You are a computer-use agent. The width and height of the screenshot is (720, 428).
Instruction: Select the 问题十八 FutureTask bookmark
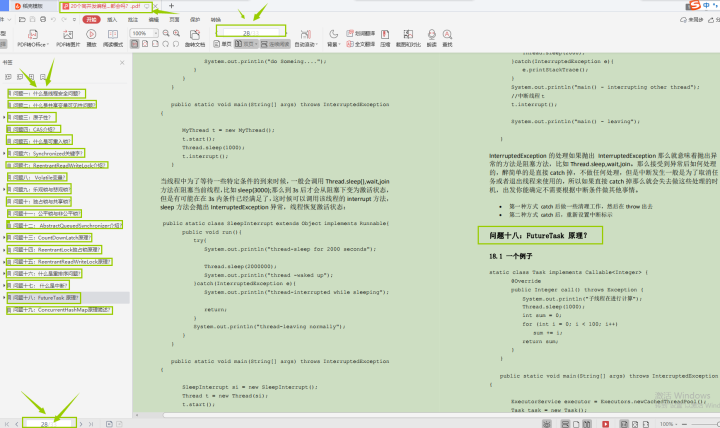pos(45,298)
